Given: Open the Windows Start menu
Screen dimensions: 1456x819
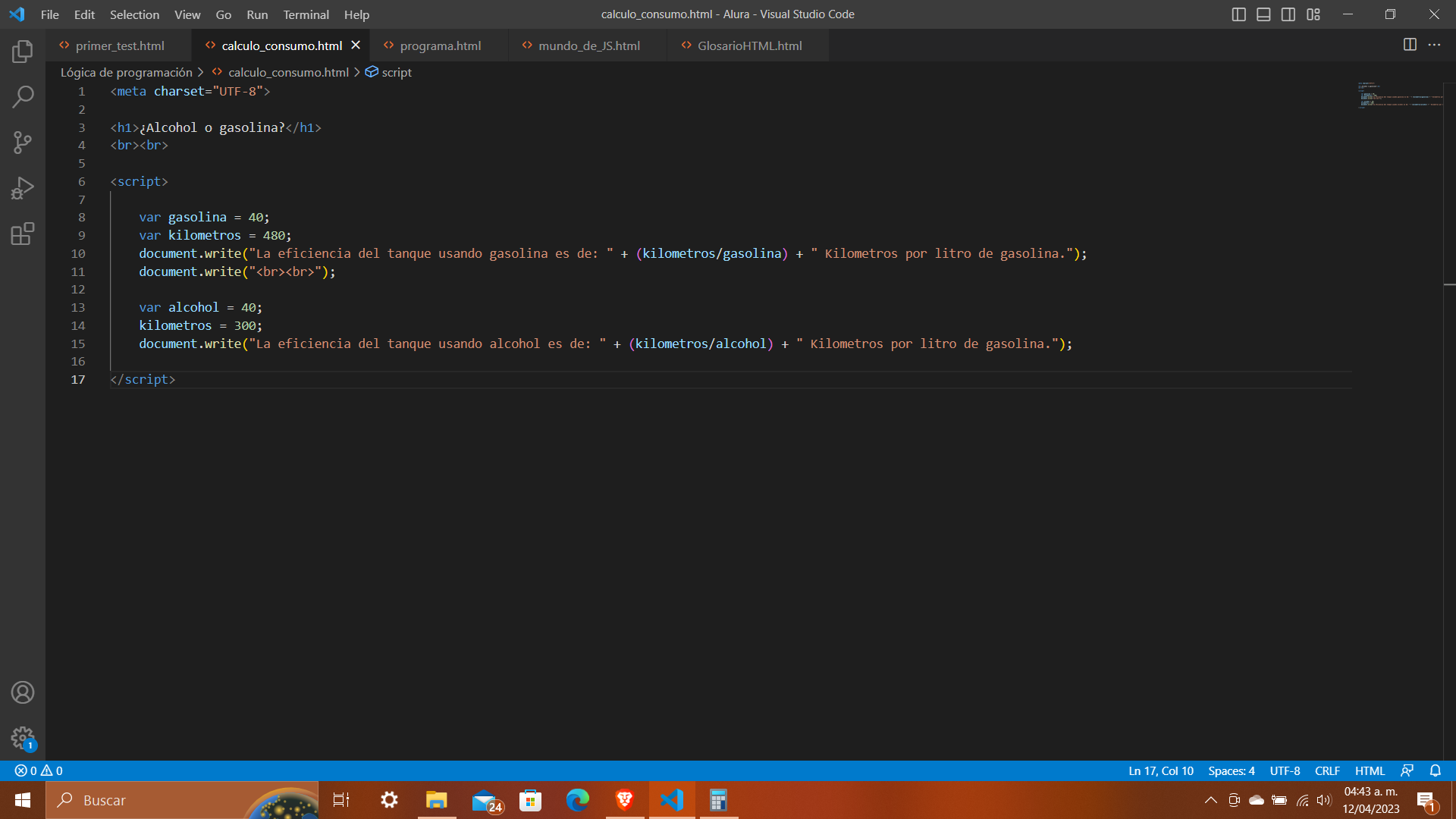Looking at the screenshot, I should coord(23,800).
